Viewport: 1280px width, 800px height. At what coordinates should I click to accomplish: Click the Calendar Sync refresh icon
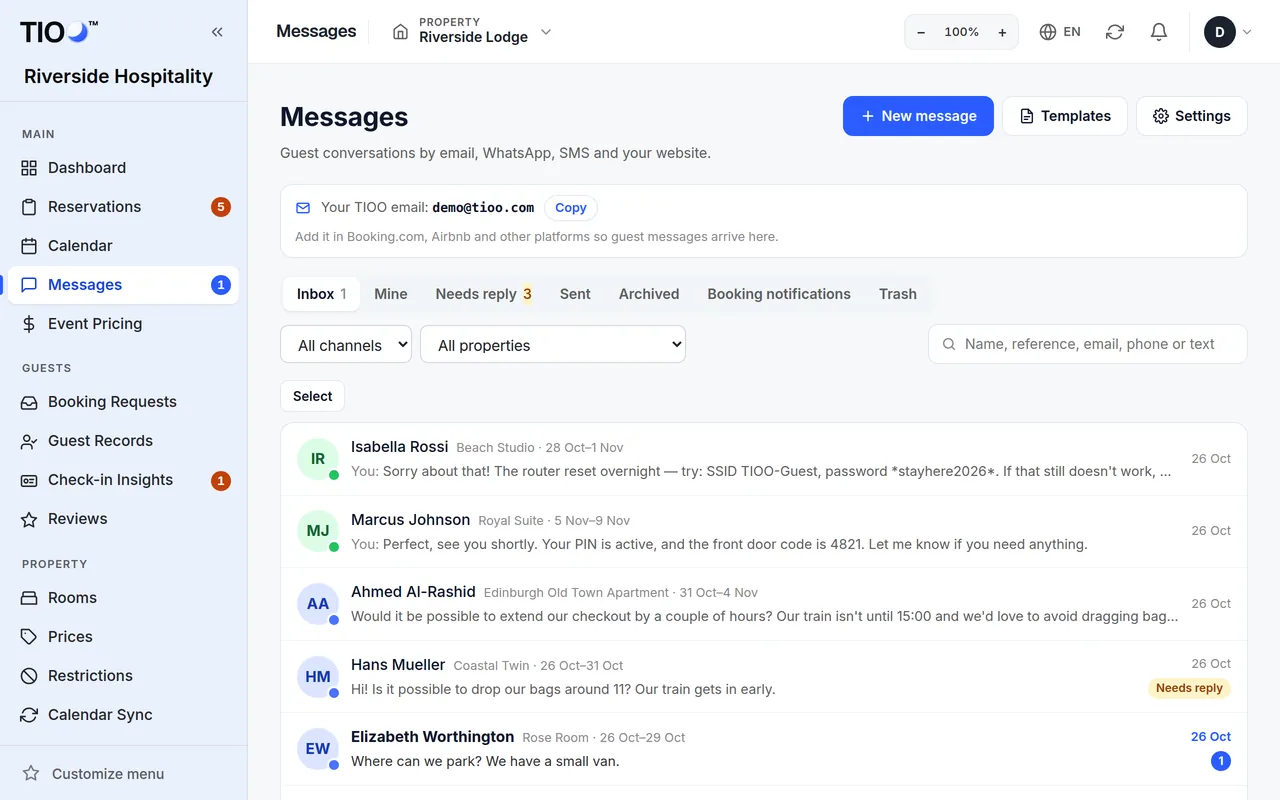pos(29,715)
